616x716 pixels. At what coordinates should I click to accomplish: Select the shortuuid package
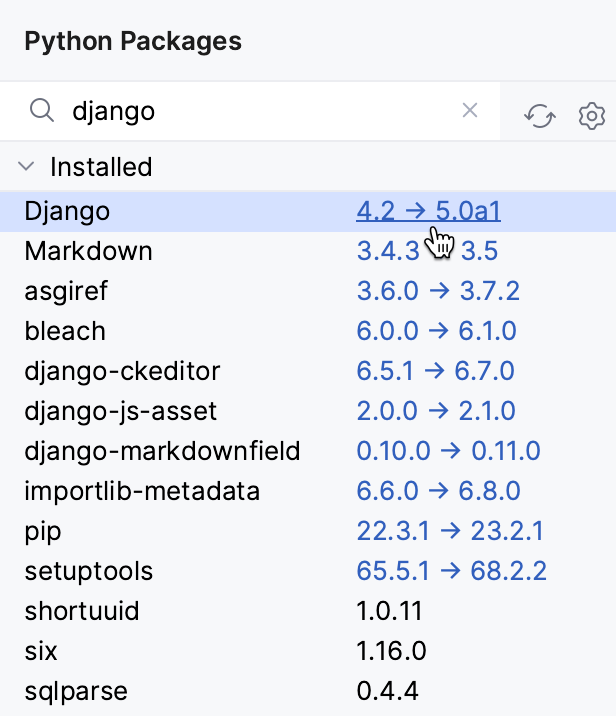(x=82, y=611)
